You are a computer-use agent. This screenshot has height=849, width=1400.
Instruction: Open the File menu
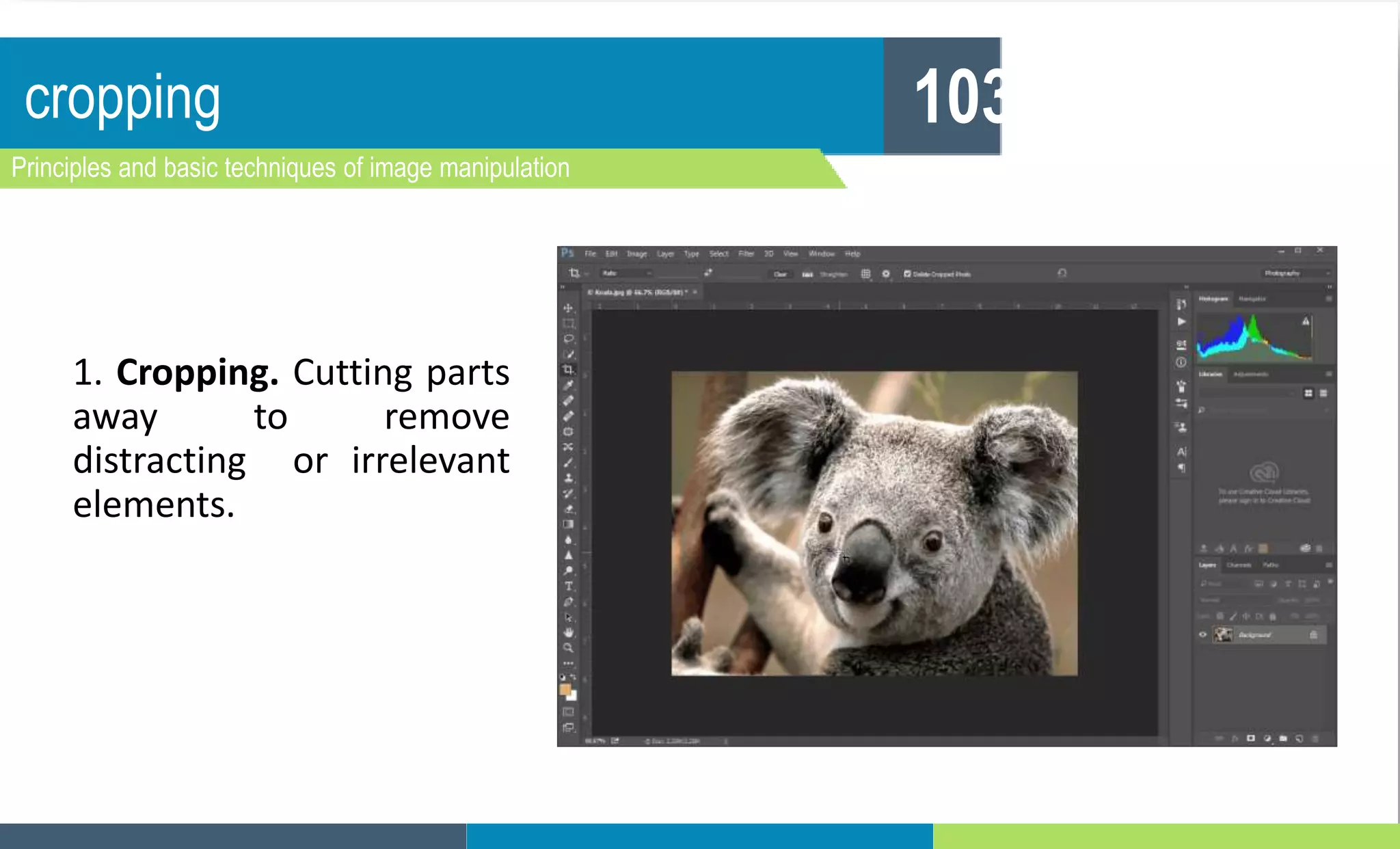pyautogui.click(x=590, y=254)
